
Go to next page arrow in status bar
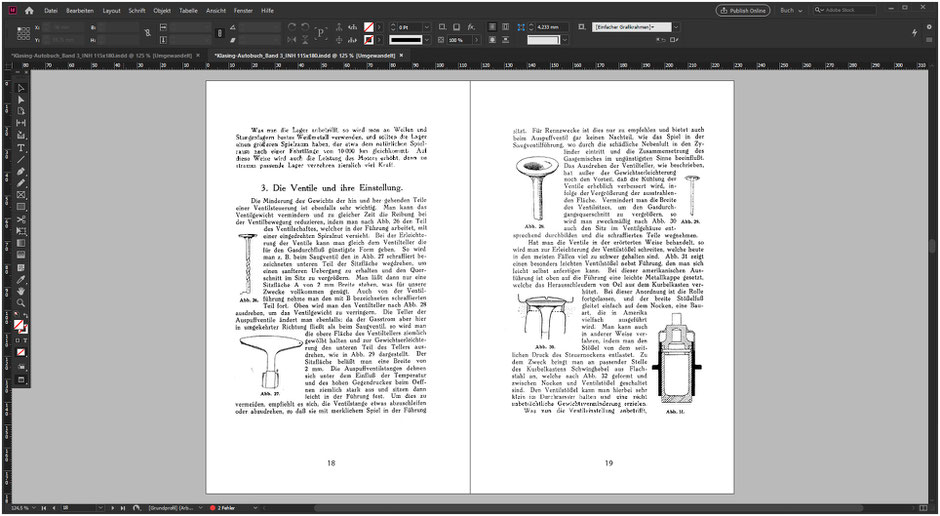tap(112, 508)
